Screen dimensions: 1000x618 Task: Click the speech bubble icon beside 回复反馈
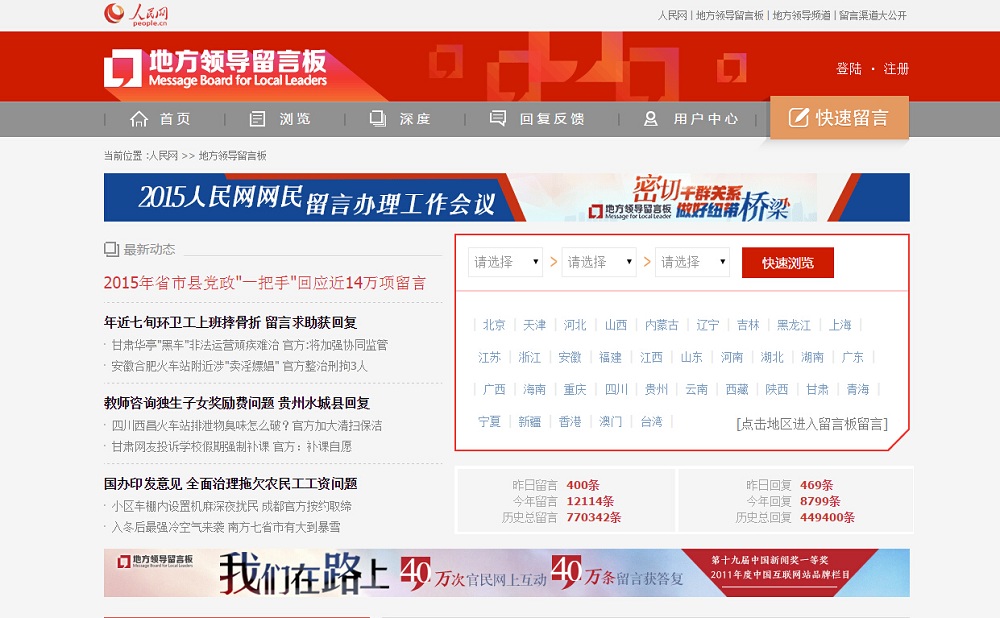(x=497, y=118)
